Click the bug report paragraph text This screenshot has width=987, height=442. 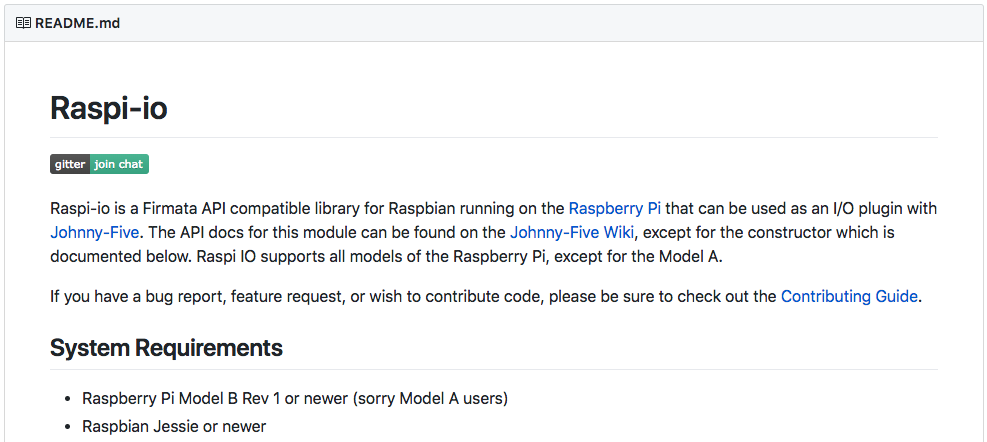tap(486, 296)
